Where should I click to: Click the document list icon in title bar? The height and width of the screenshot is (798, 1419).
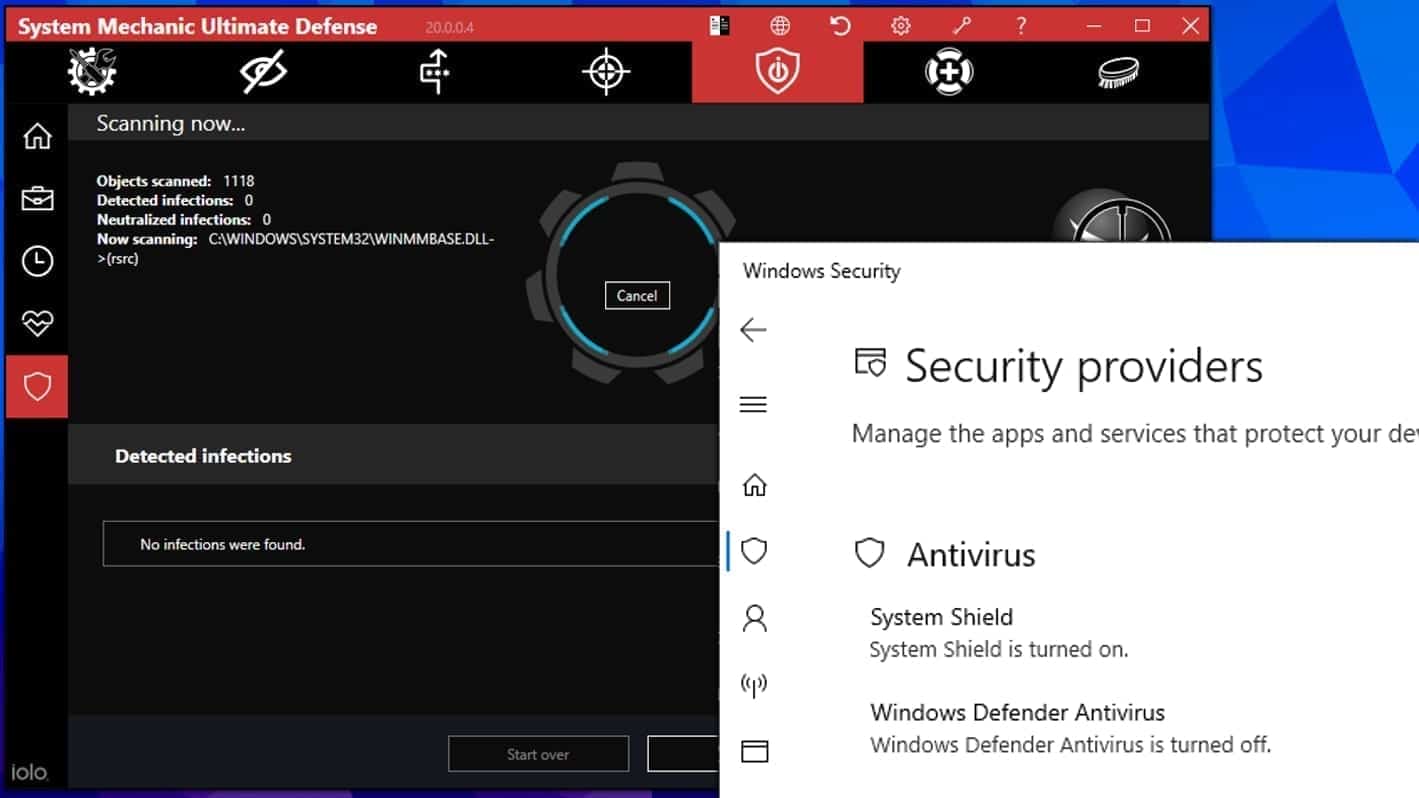coord(719,26)
